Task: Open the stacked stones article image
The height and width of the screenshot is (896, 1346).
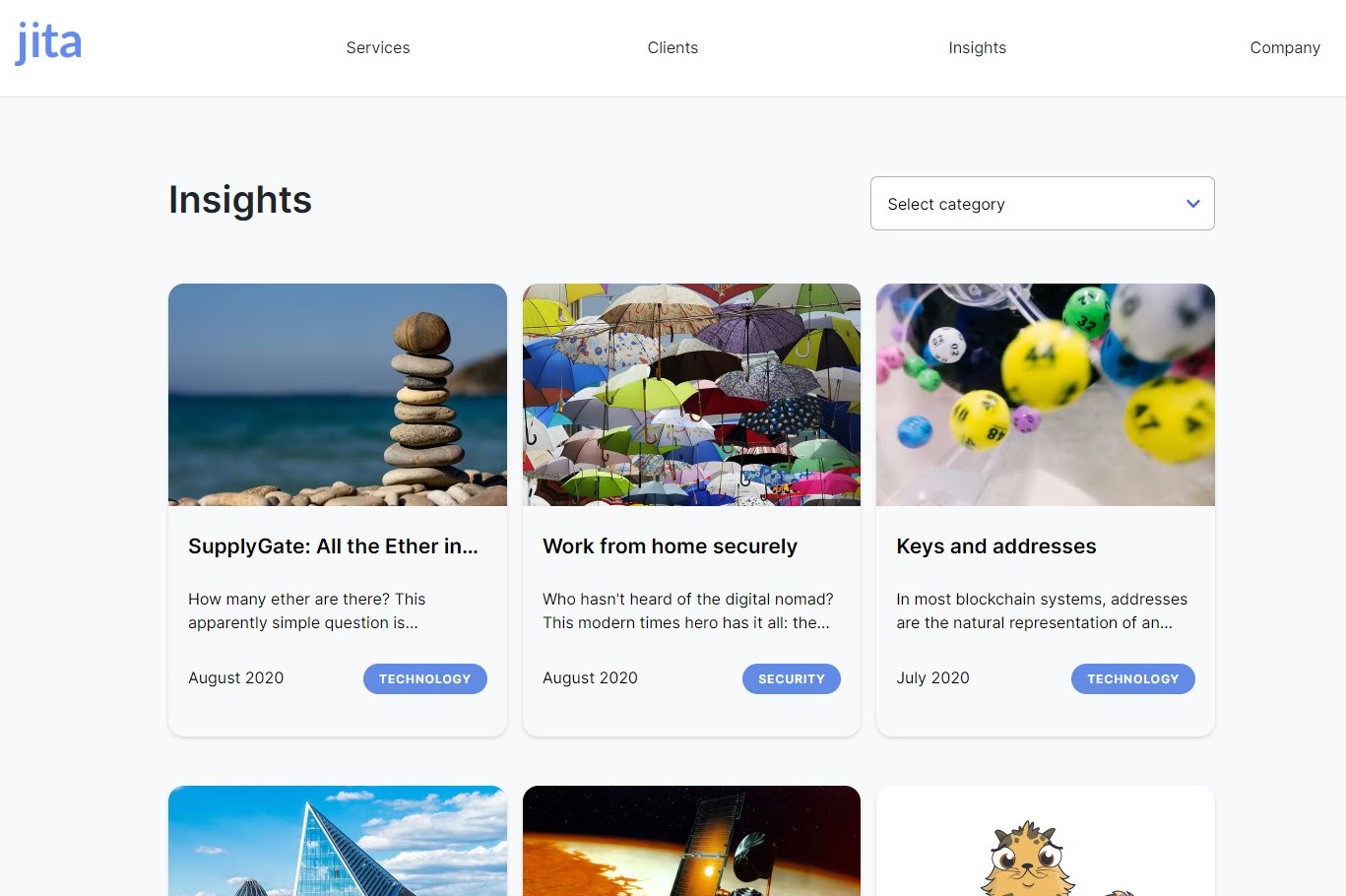Action: (x=338, y=395)
